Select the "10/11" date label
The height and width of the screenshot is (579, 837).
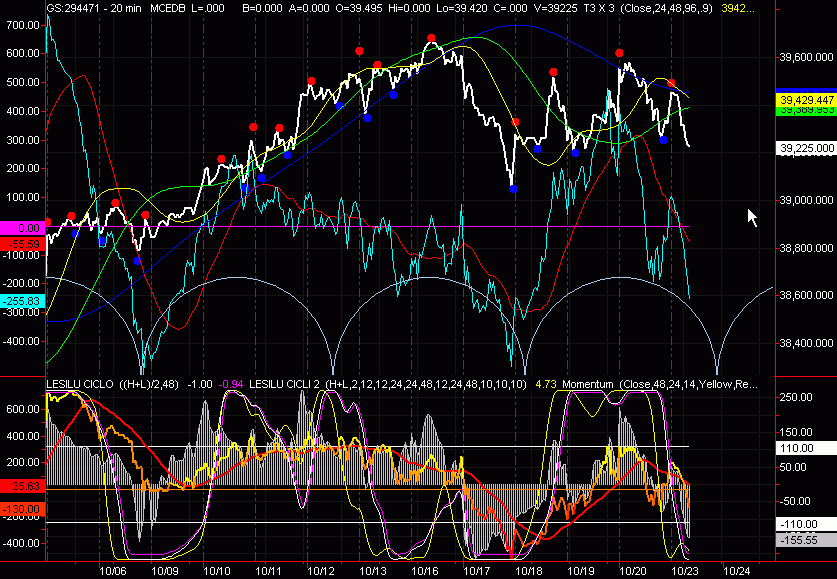(x=269, y=571)
